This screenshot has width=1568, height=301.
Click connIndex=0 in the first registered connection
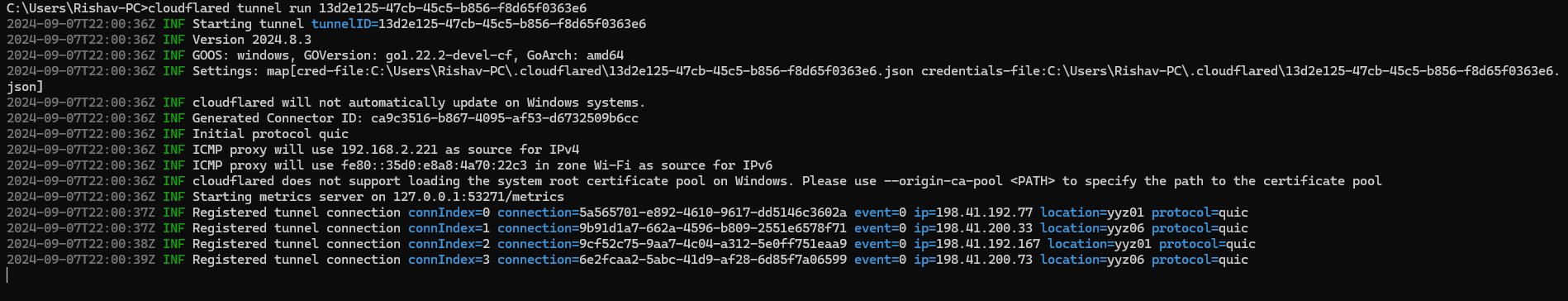449,213
